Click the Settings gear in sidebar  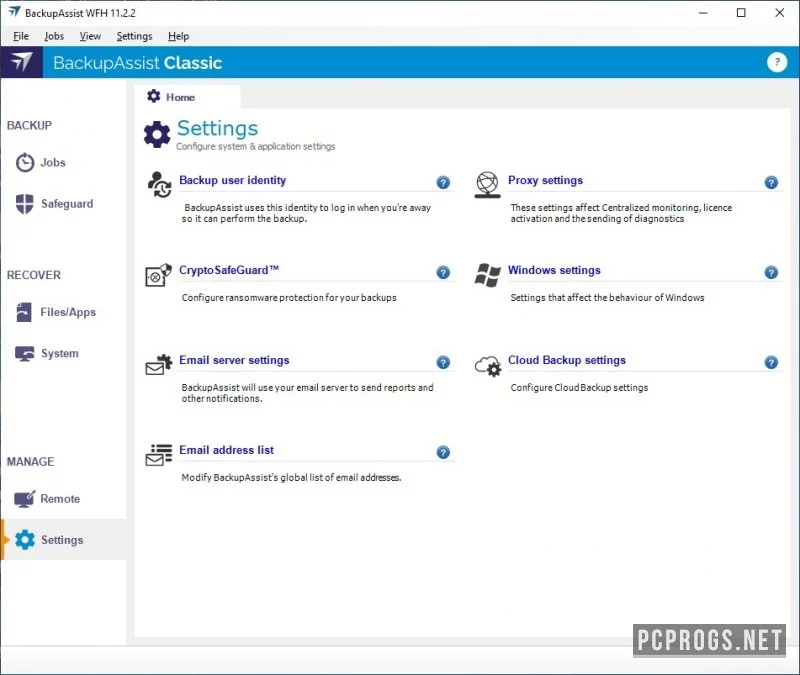pyautogui.click(x=24, y=540)
